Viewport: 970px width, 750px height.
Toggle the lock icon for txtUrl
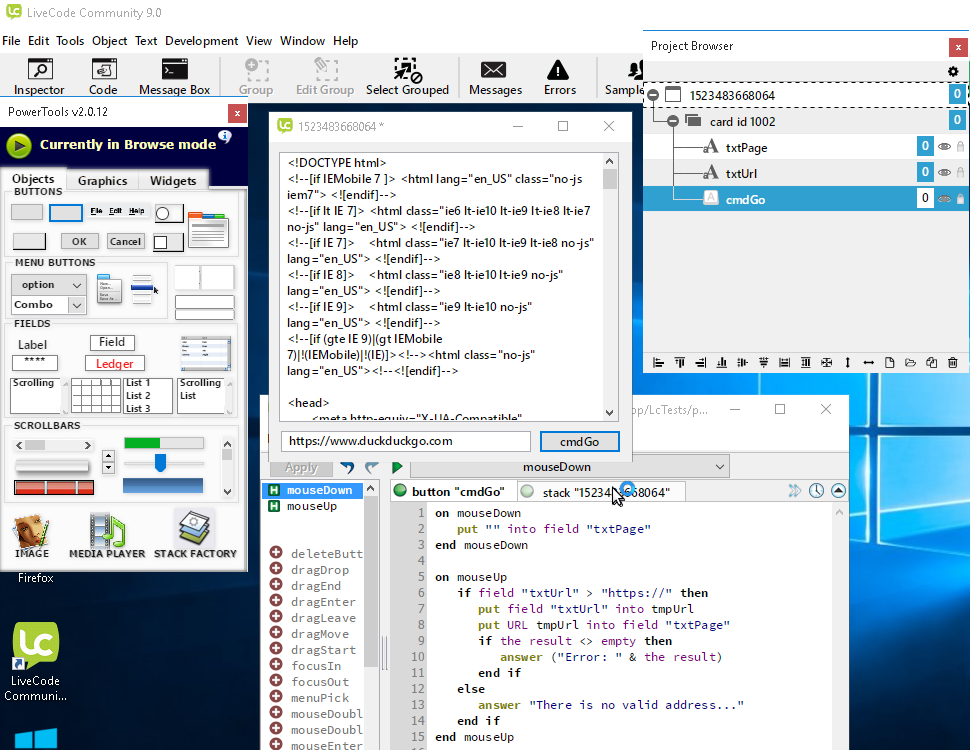tap(960, 173)
